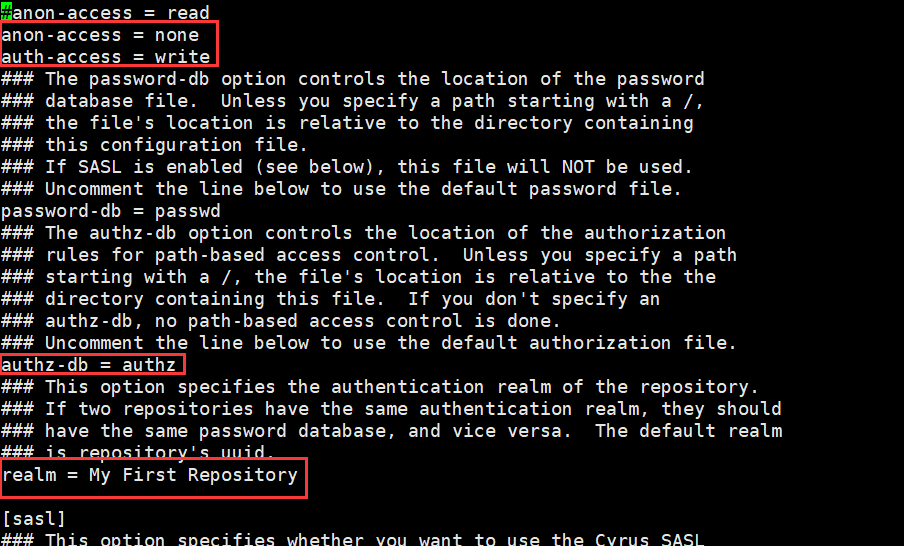Image resolution: width=904 pixels, height=546 pixels.
Task: Click the 'passwd' value text
Action: point(188,211)
